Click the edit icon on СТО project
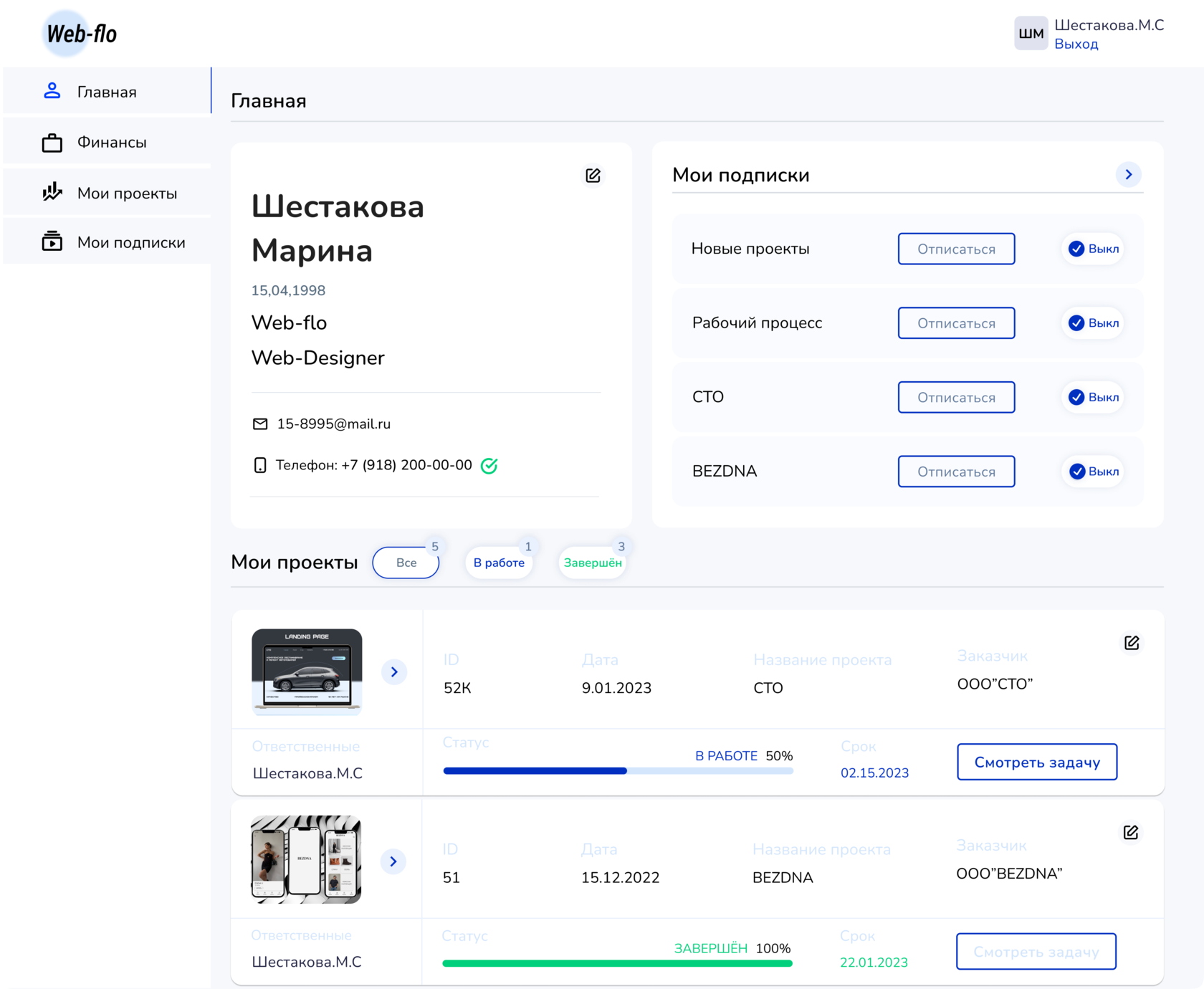This screenshot has width=1204, height=989. pos(1132,643)
